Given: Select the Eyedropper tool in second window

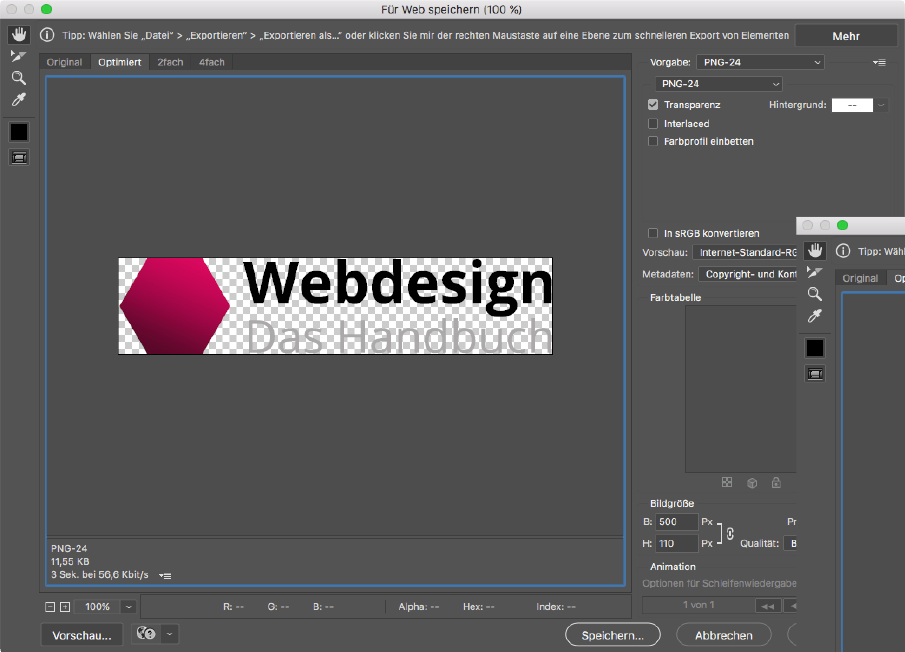Looking at the screenshot, I should 814,316.
